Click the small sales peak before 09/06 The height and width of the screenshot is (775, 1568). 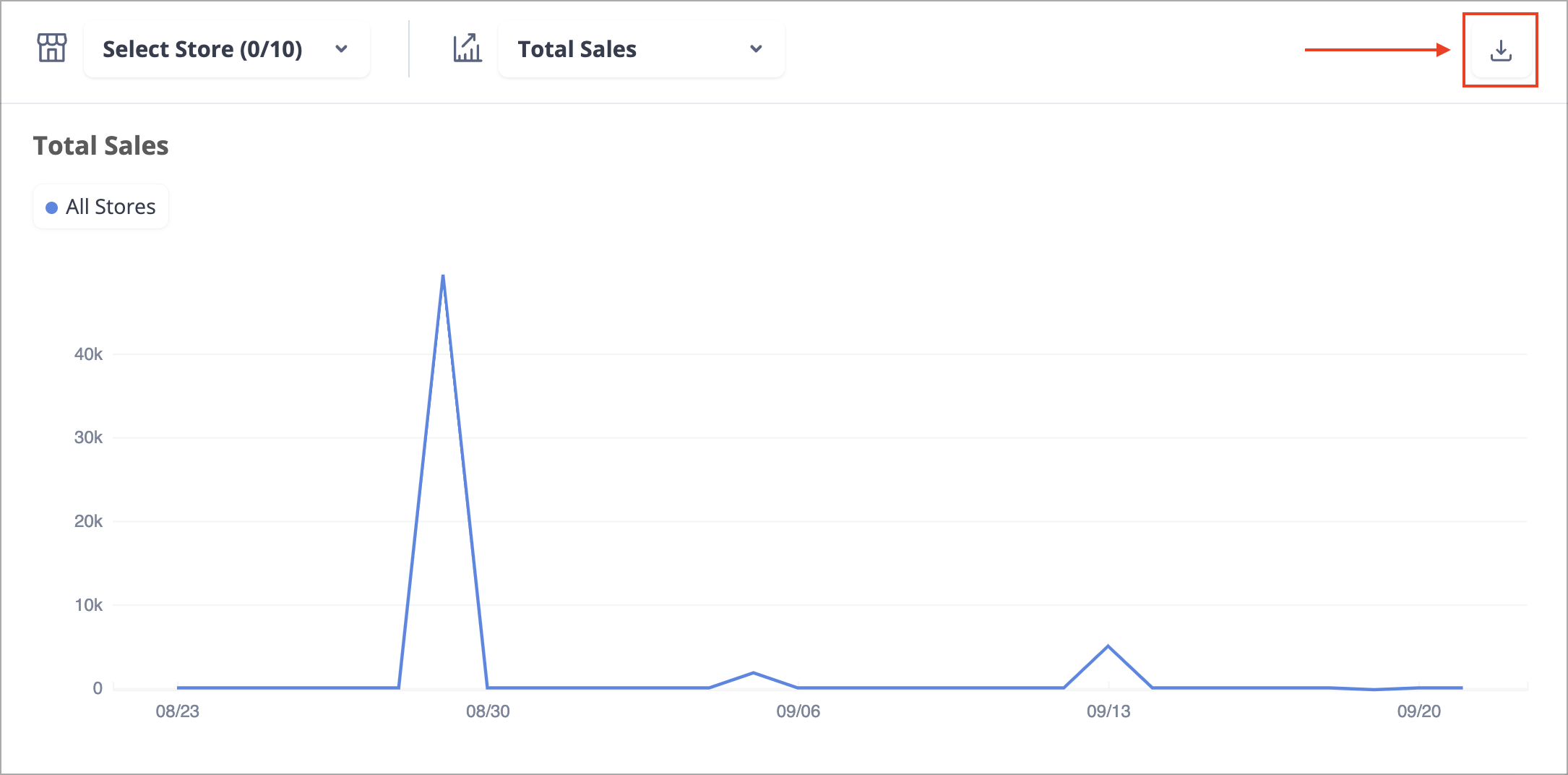click(x=754, y=672)
